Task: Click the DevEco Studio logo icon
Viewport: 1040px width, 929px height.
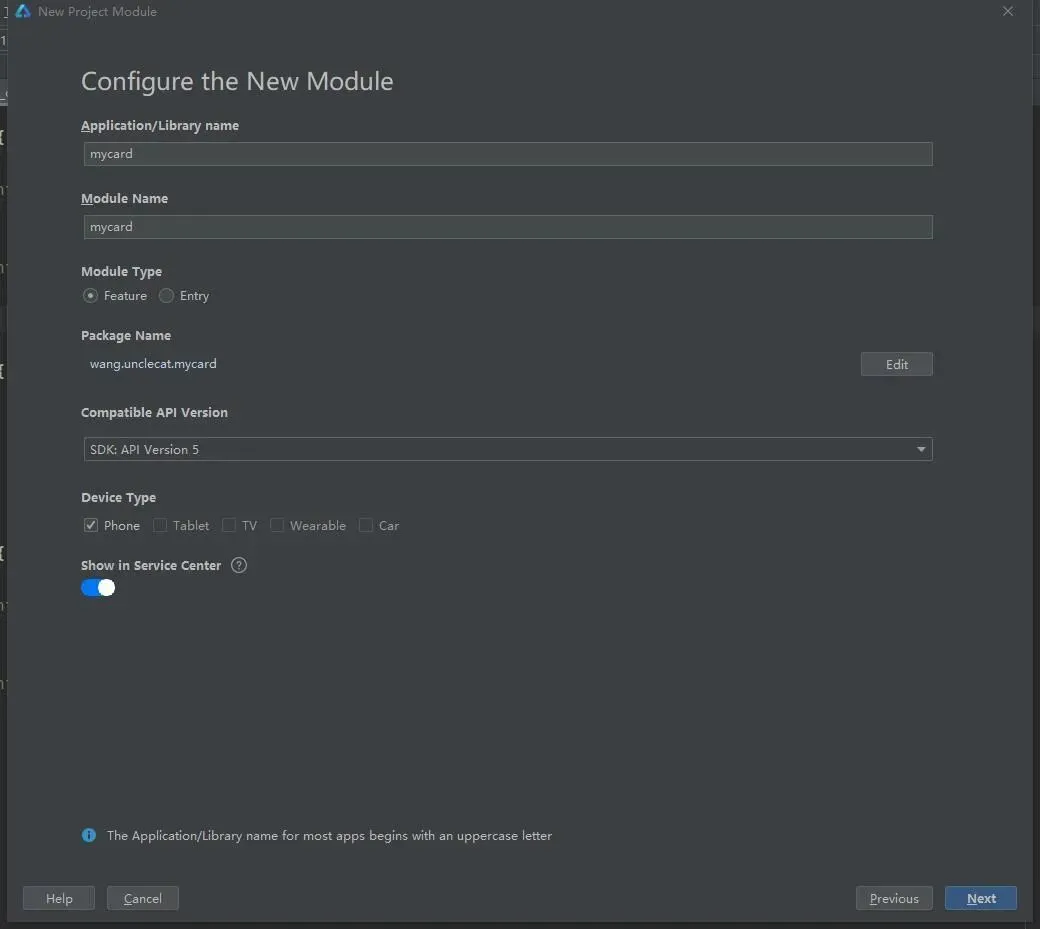Action: [23, 12]
